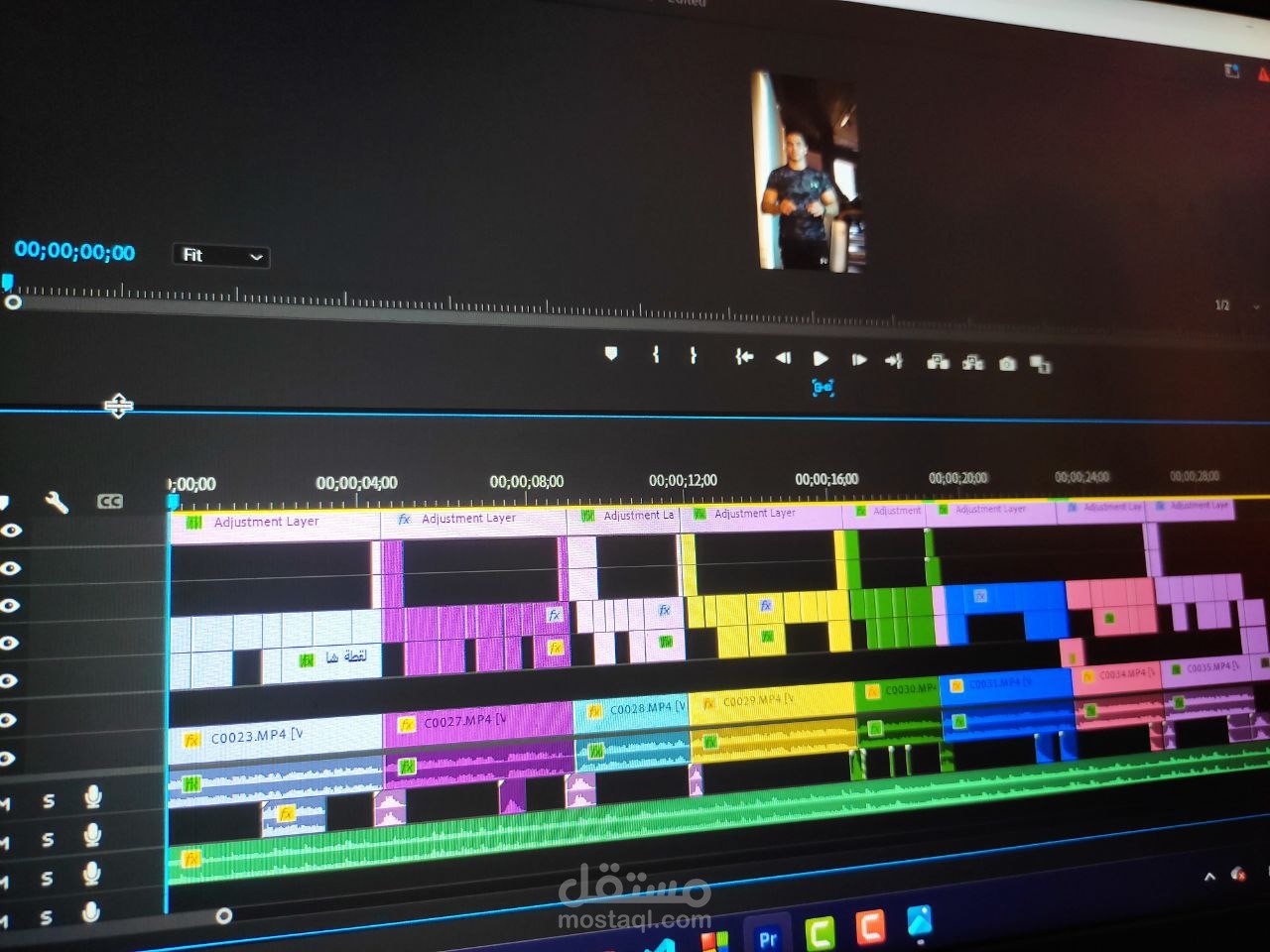This screenshot has height=952, width=1270.
Task: Toggle eye on fifth video track from top
Action: coord(8,680)
